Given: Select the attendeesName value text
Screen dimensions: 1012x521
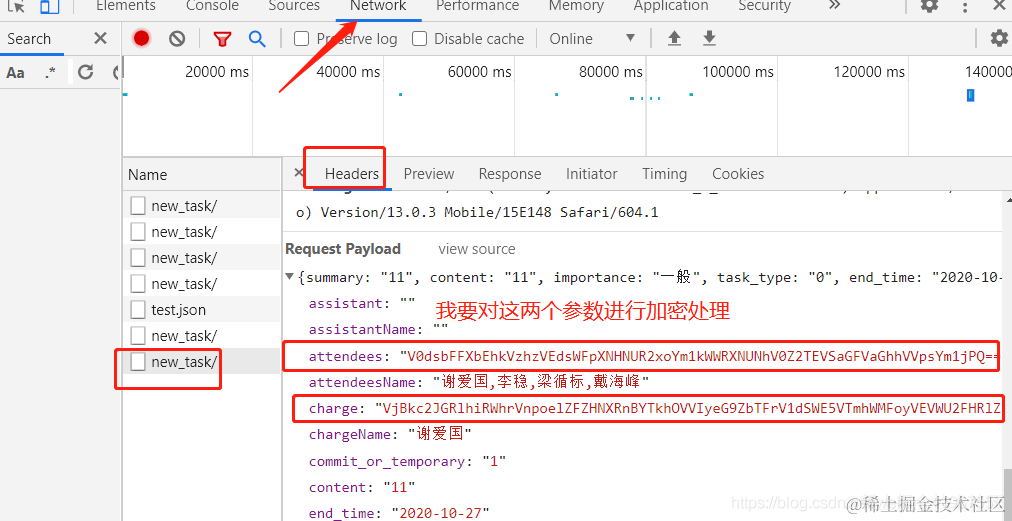Looking at the screenshot, I should [541, 382].
